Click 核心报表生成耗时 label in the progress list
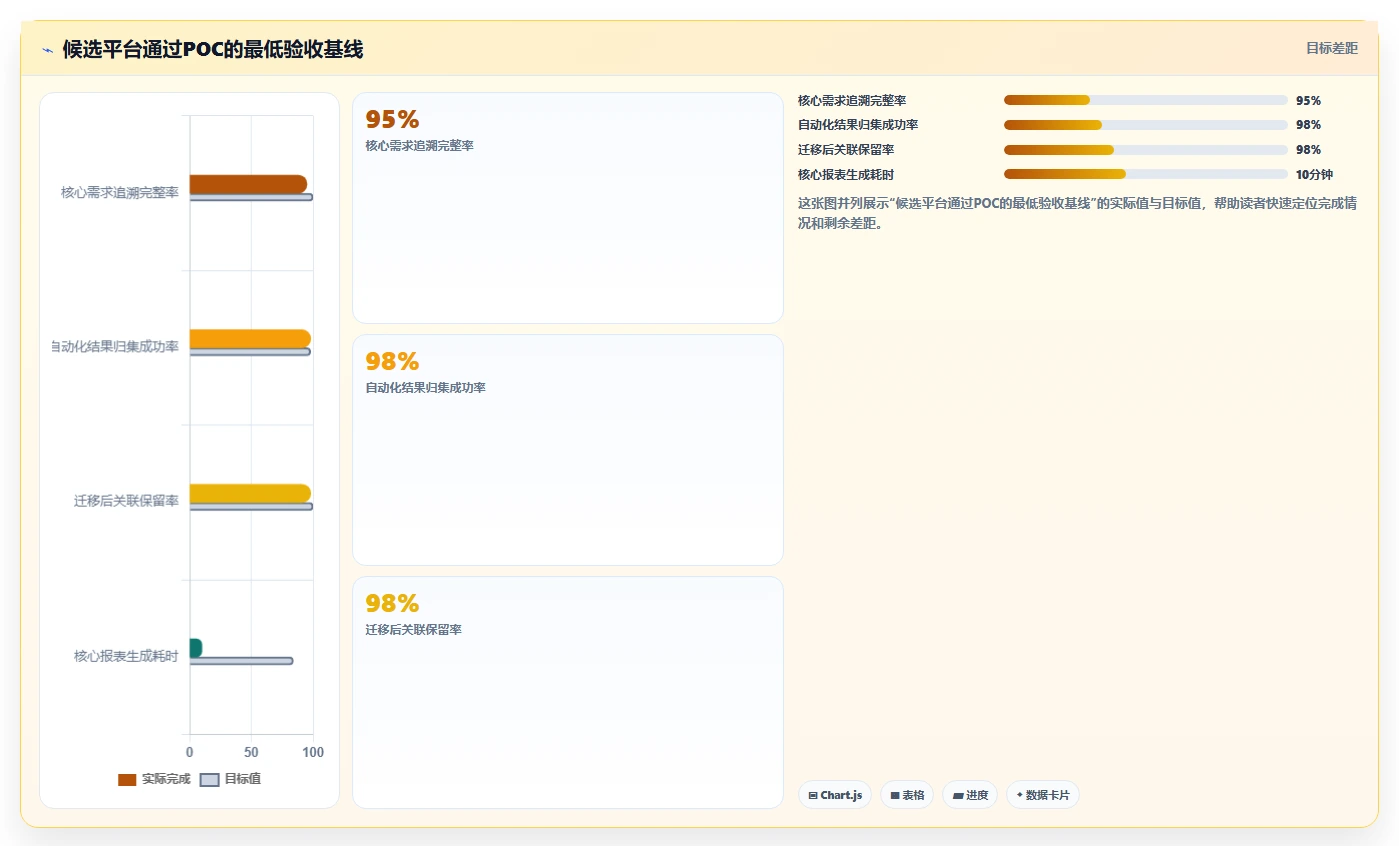 846,175
